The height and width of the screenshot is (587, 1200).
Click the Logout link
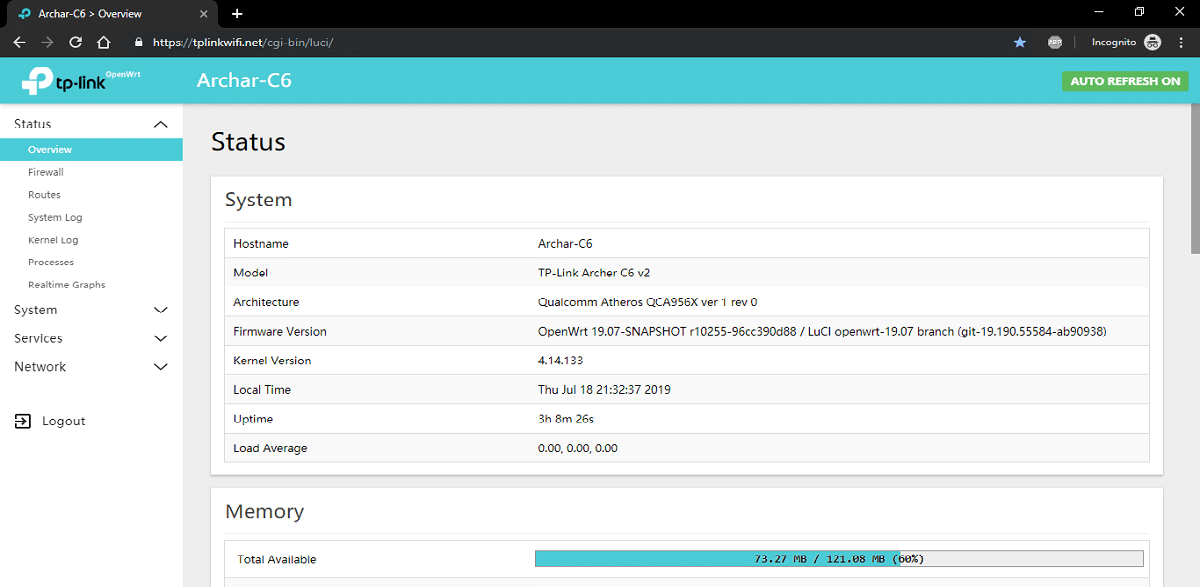64,421
